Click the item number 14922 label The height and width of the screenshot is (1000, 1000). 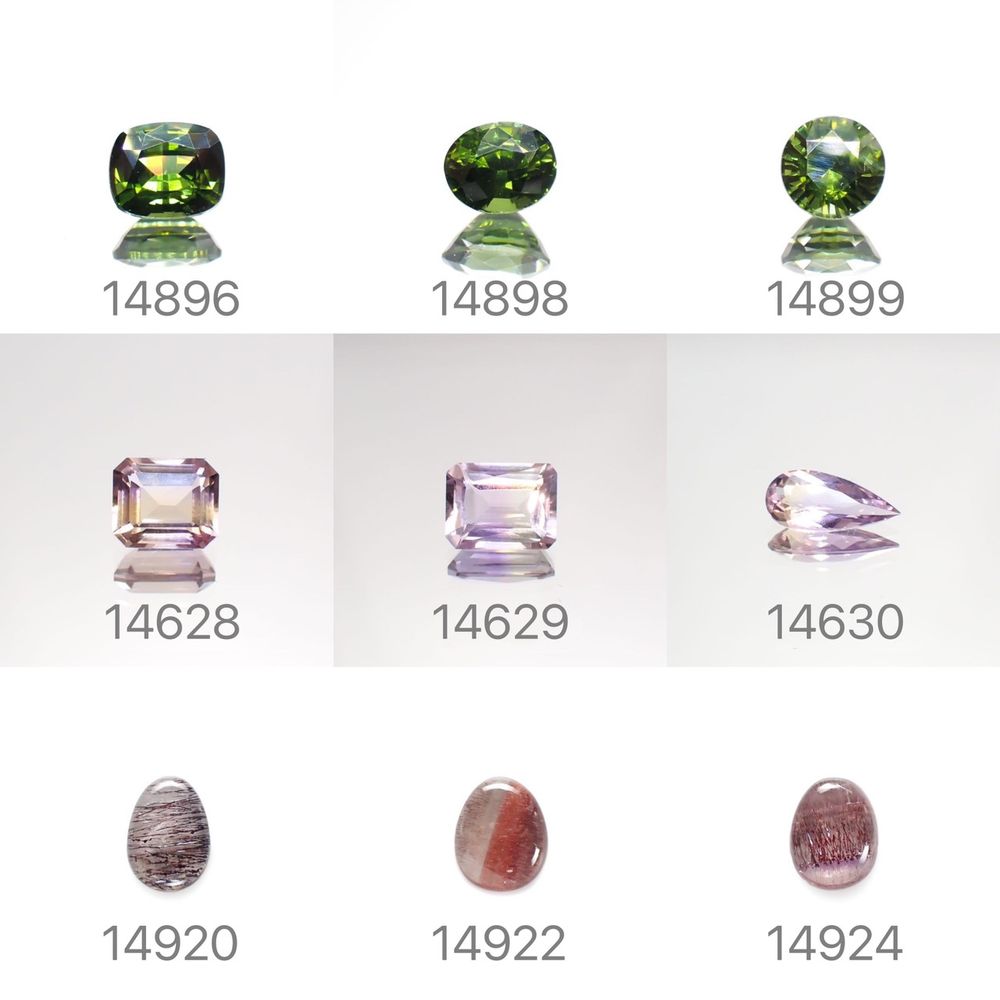point(498,943)
